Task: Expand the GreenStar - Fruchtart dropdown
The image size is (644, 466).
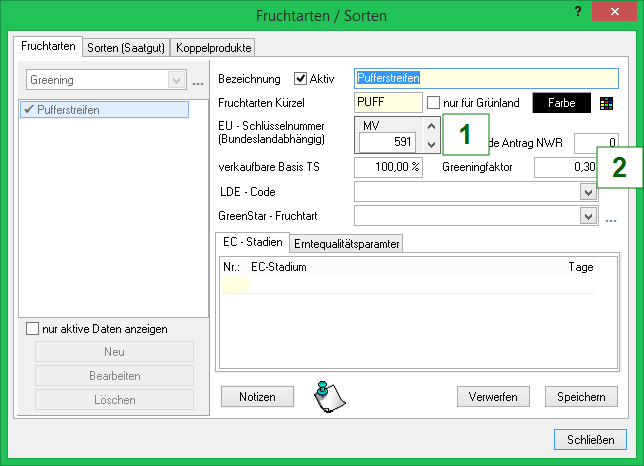Action: pos(588,215)
